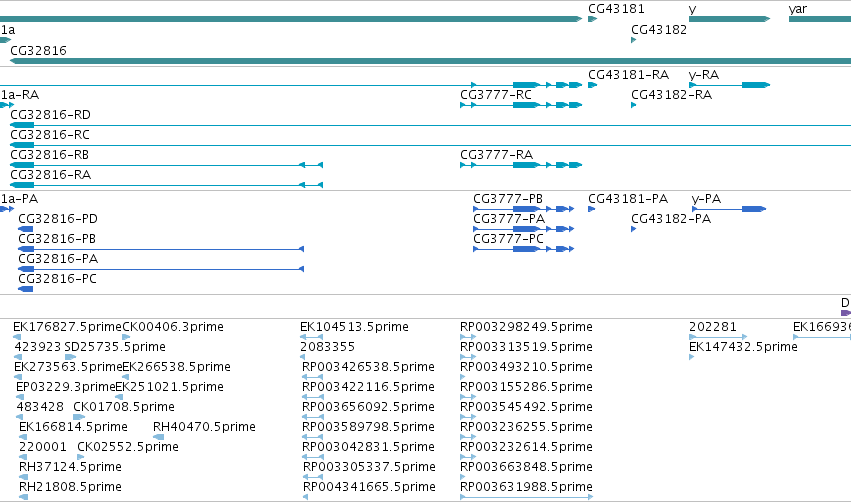Click EST RP003313519.5prime
The width and height of the screenshot is (851, 502).
click(526, 347)
